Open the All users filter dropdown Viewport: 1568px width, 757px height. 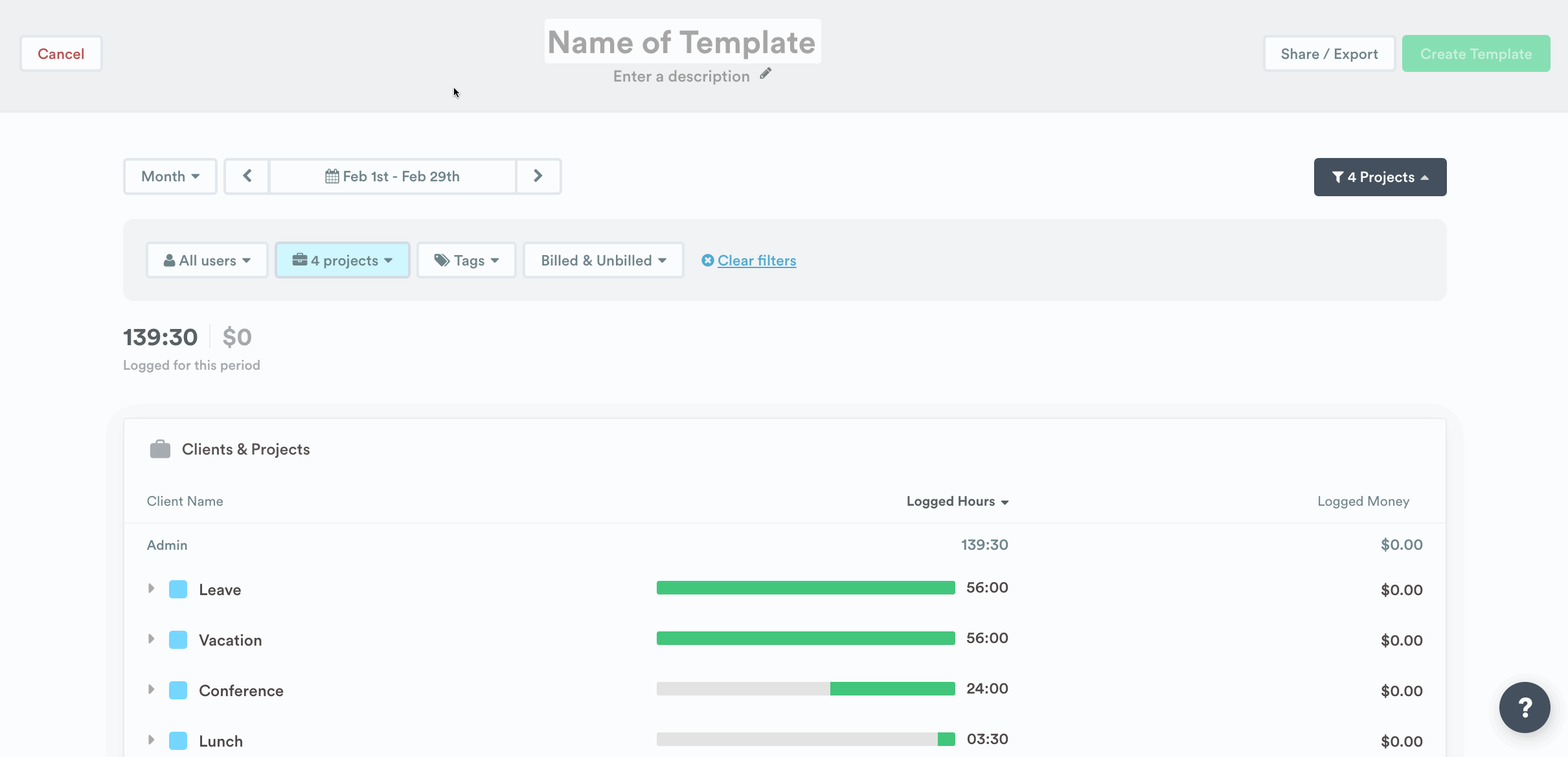pos(207,260)
